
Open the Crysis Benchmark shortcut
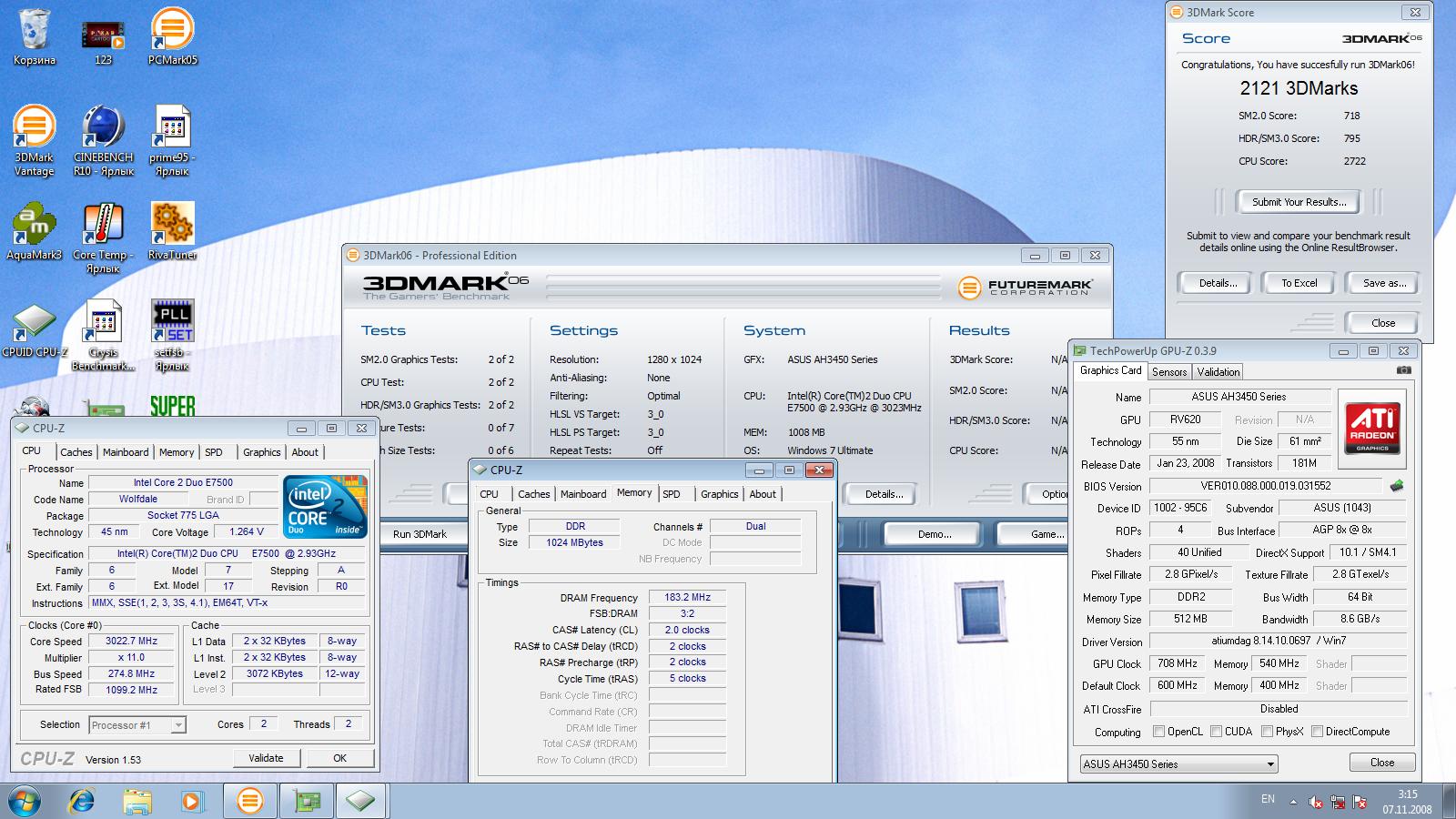[103, 335]
